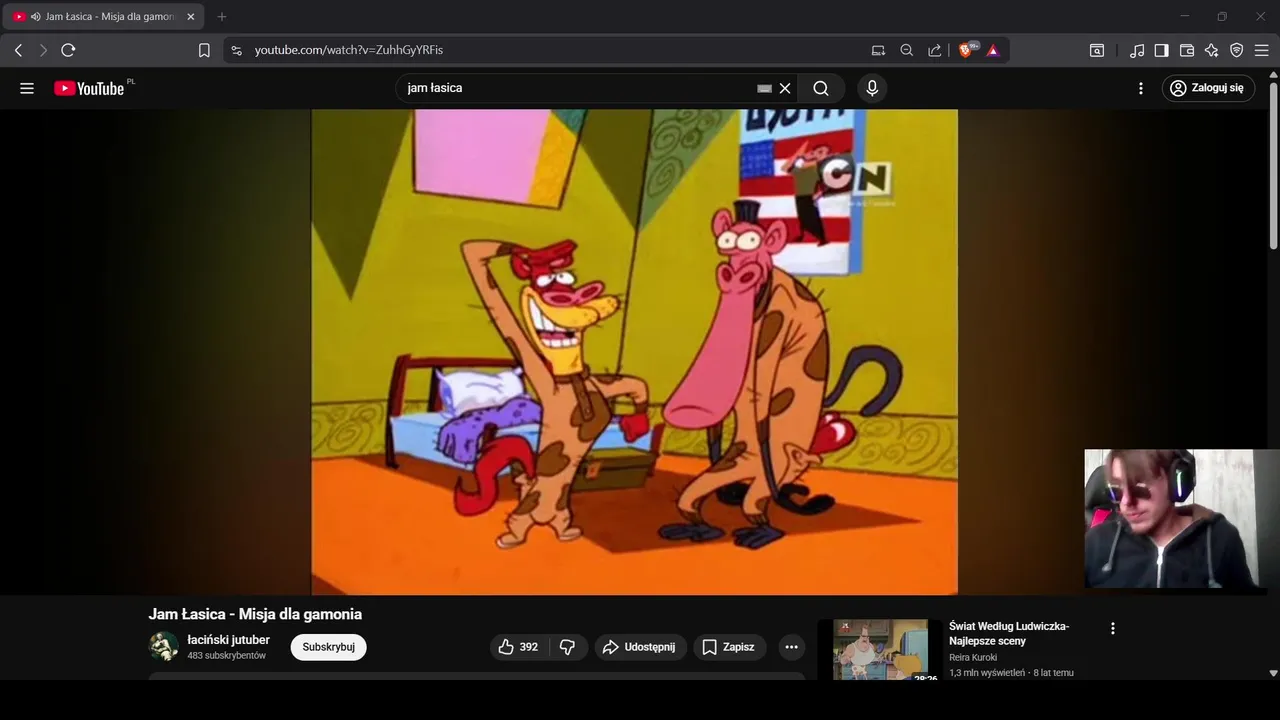The height and width of the screenshot is (720, 1280).
Task: Open the playlist music note icon
Action: click(1137, 50)
